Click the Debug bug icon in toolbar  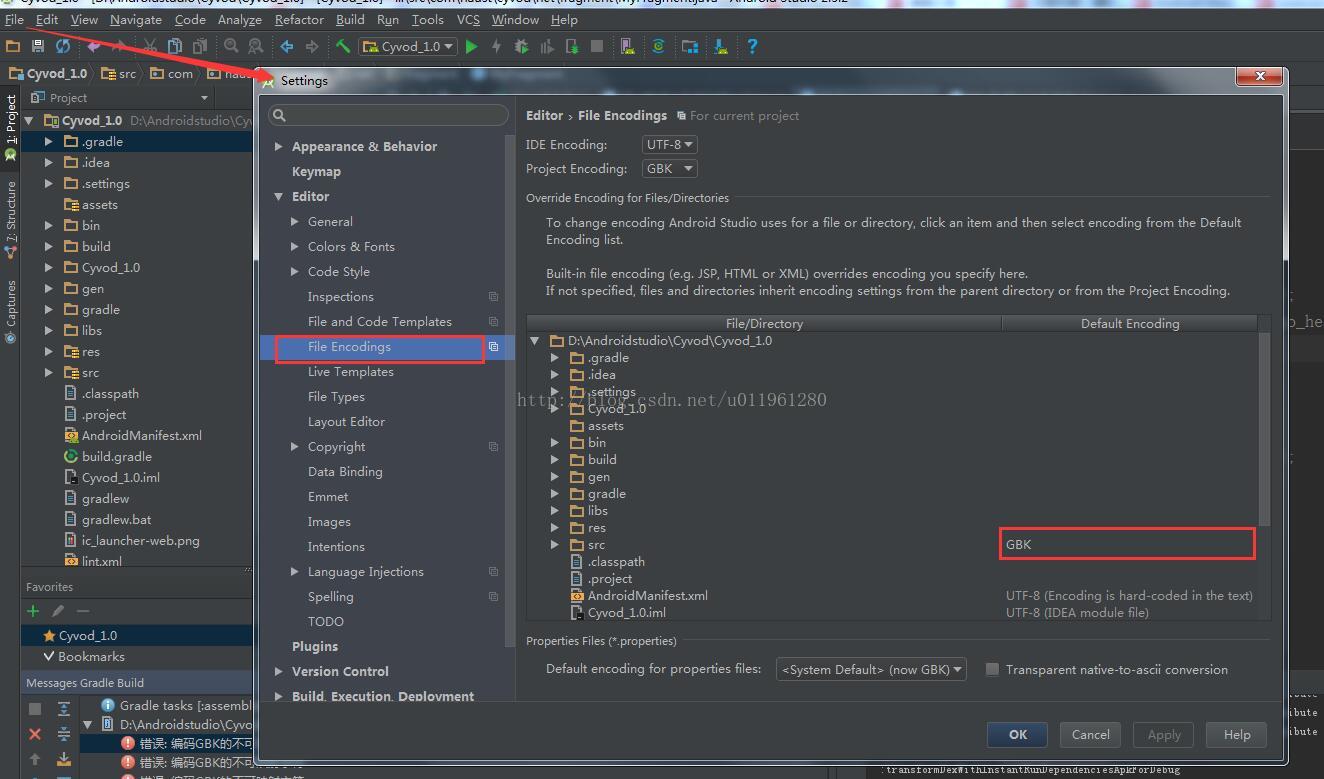(521, 46)
